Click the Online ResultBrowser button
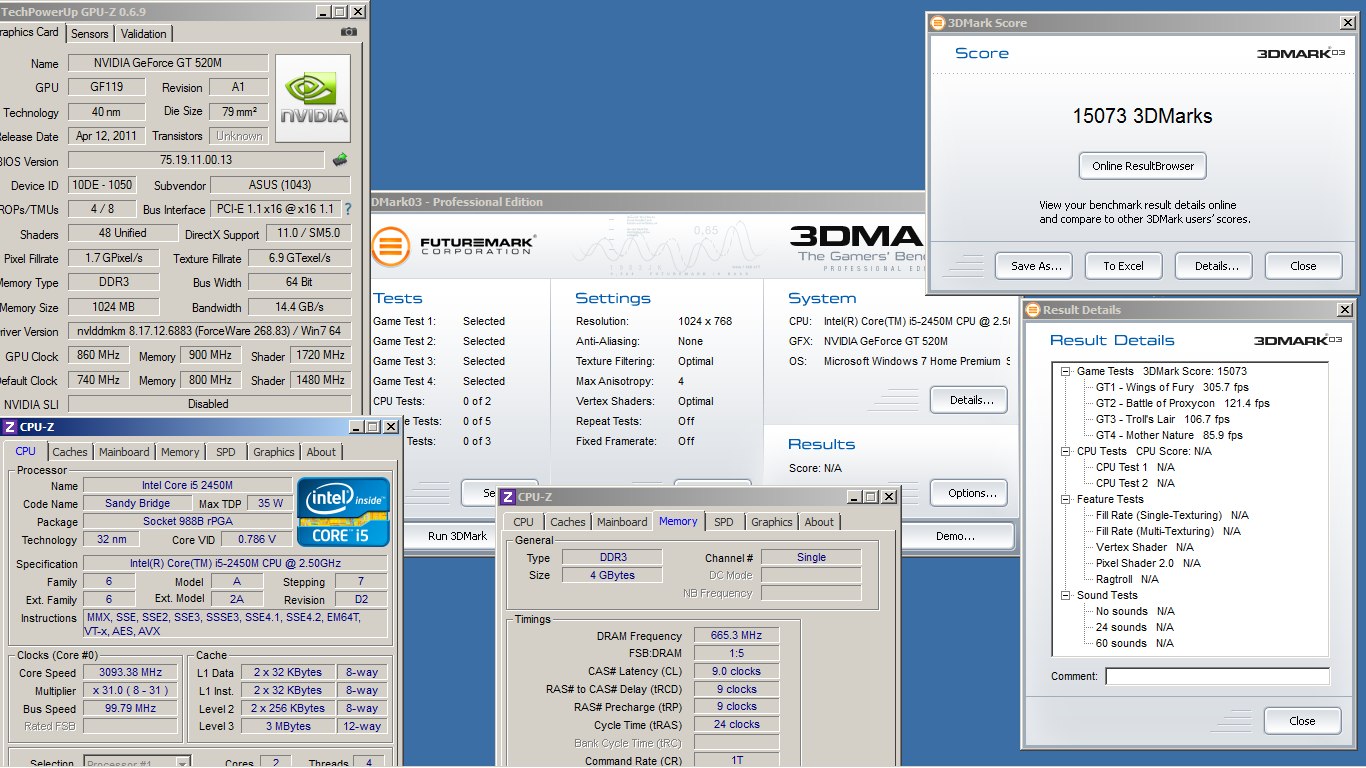Screen dimensions: 1366x768 point(1143,166)
